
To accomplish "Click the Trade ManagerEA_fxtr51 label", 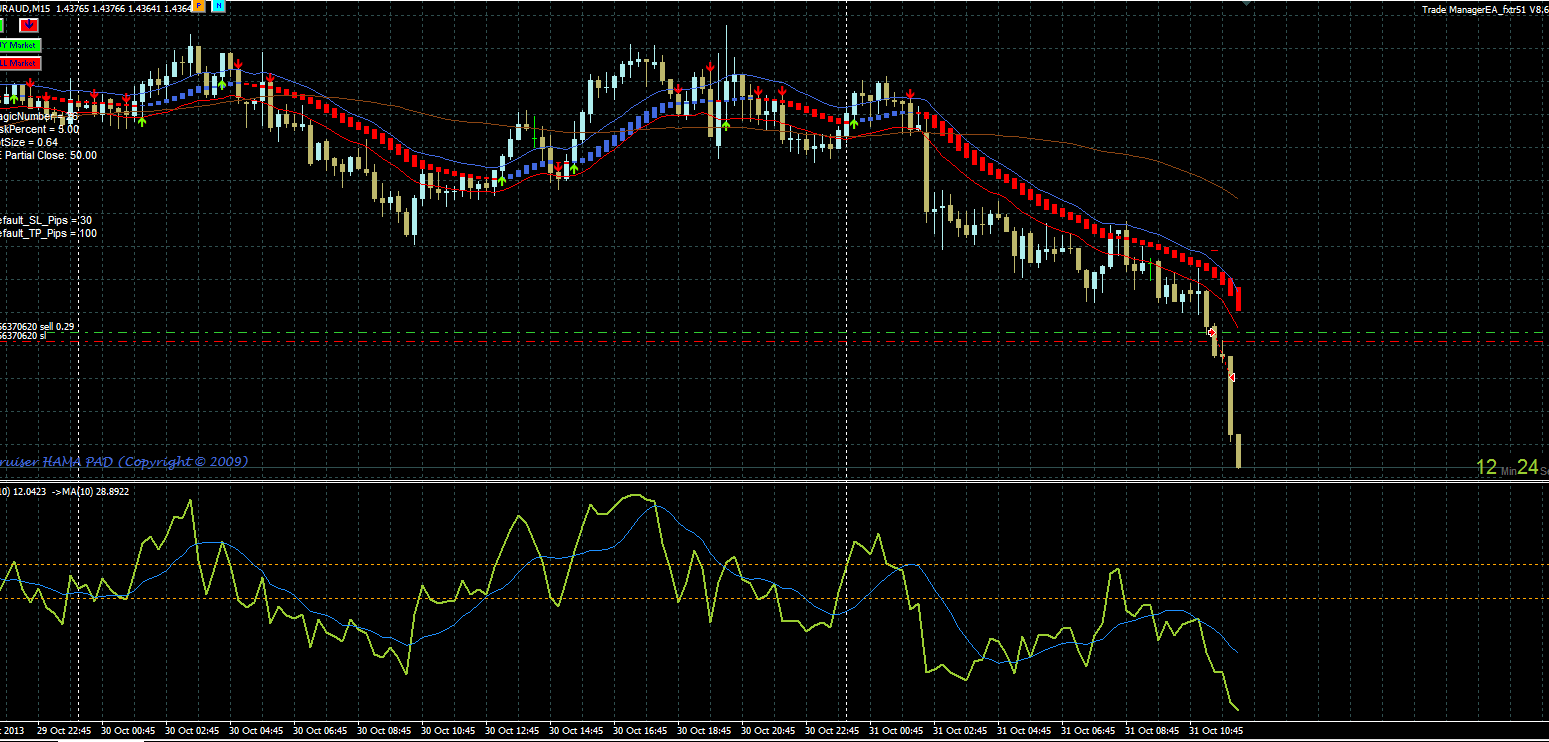I will [1474, 10].
